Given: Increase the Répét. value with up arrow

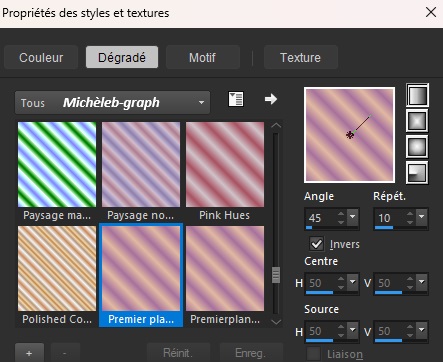Looking at the screenshot, I should coord(410,213).
